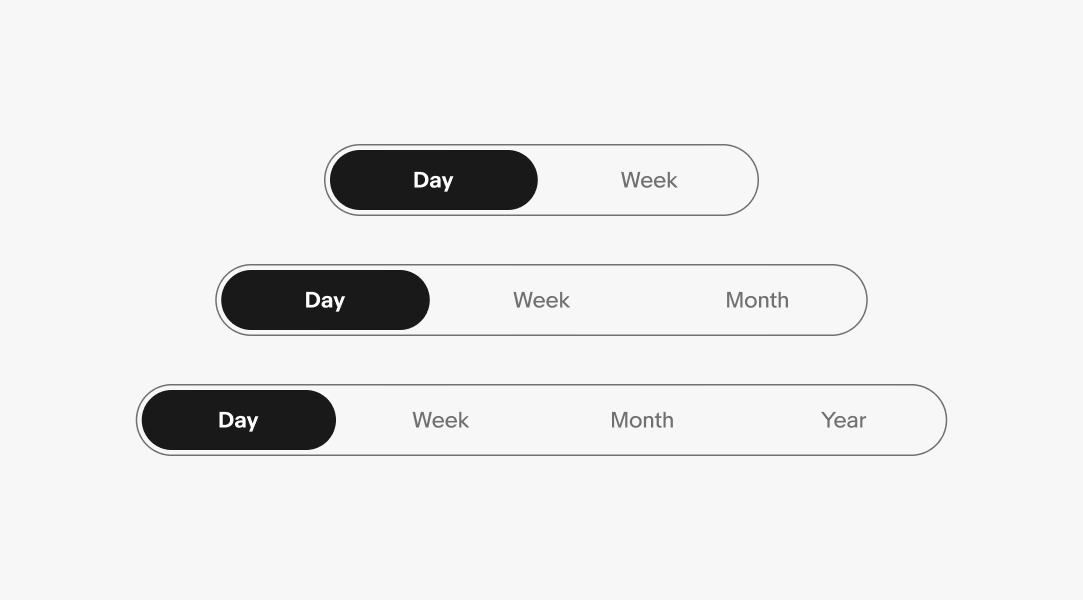
Task: Select the Week label right of the topmost Day
Action: [649, 180]
